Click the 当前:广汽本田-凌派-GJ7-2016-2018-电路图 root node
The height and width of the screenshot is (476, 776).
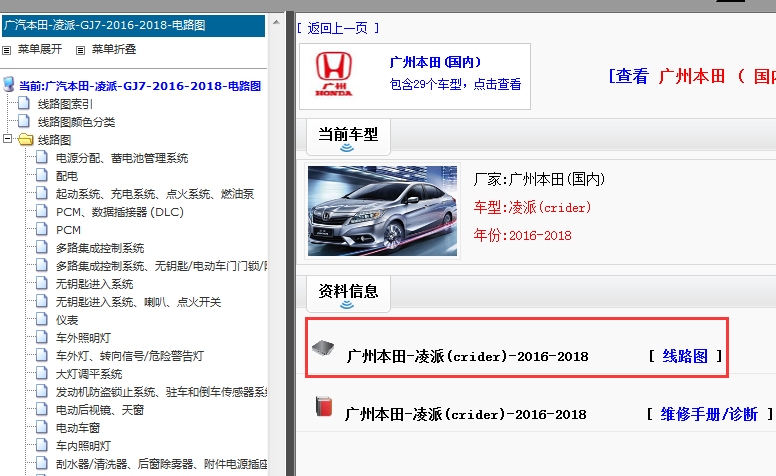pos(140,86)
